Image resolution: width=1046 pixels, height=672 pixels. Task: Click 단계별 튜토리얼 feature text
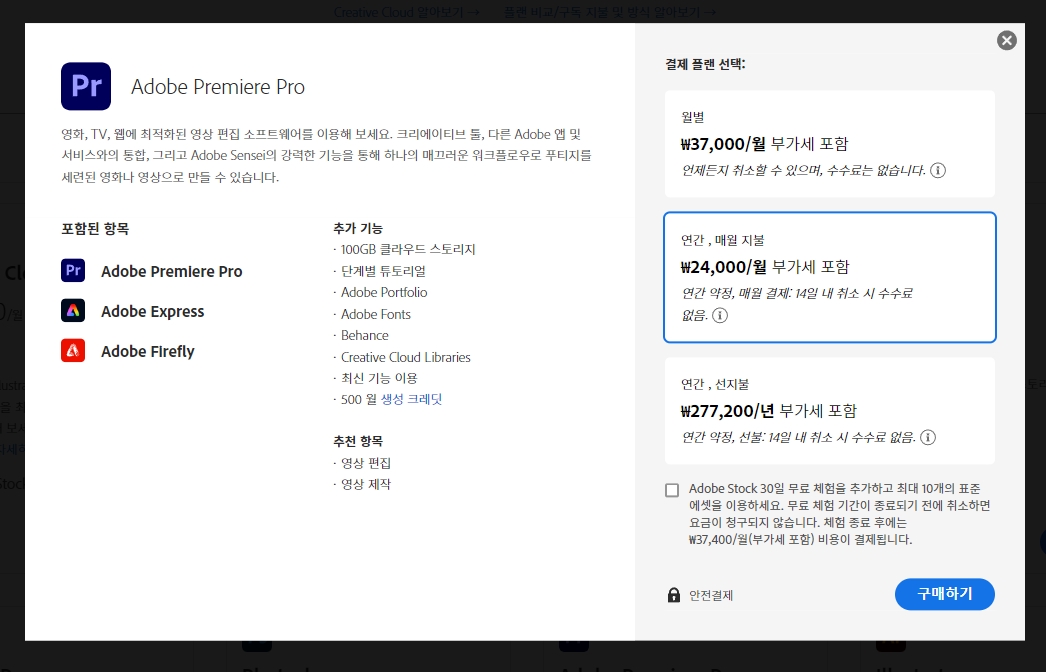pyautogui.click(x=383, y=271)
